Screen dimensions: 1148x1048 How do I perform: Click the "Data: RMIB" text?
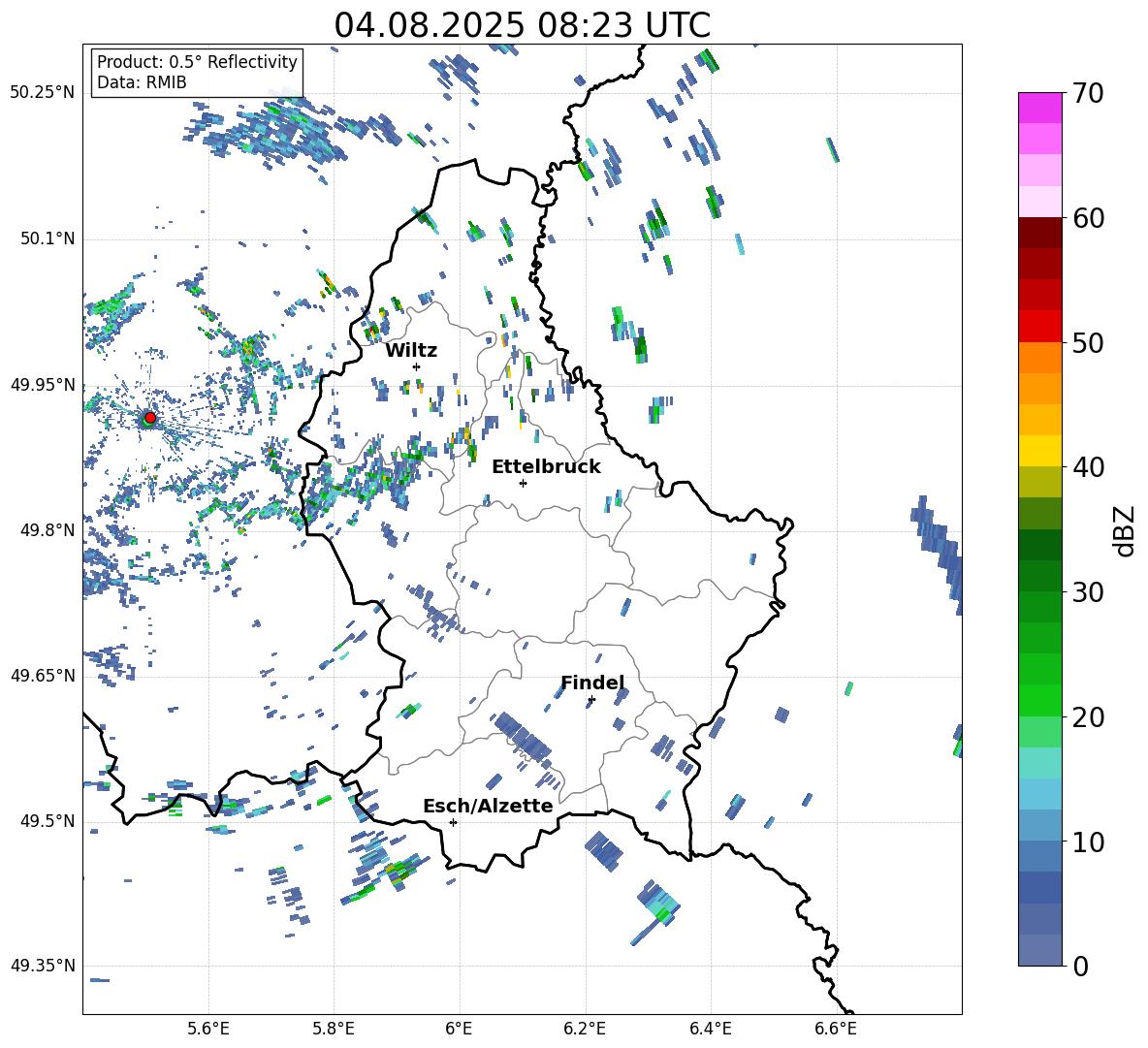[142, 82]
